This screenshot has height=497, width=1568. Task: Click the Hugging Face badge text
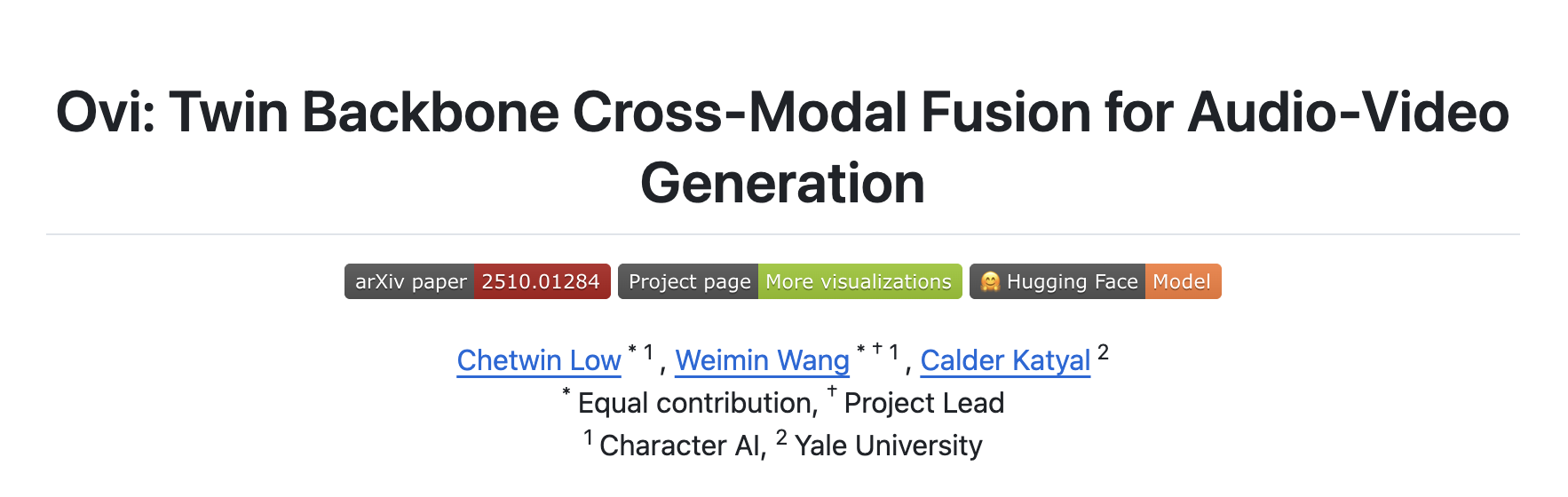[1072, 282]
